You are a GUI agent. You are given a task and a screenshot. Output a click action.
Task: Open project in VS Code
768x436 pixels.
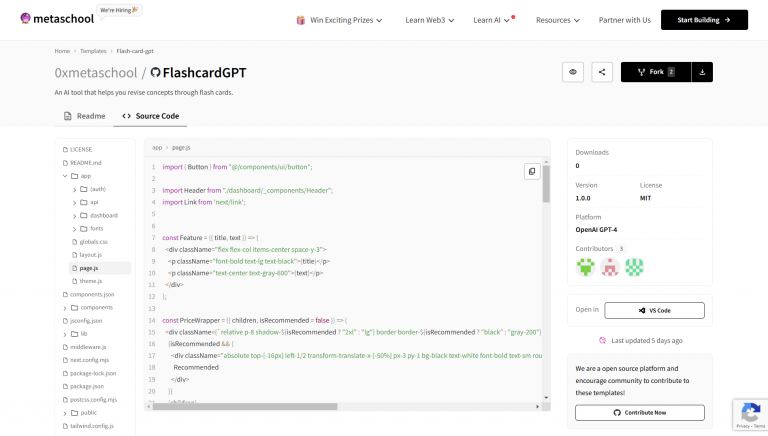pyautogui.click(x=654, y=311)
